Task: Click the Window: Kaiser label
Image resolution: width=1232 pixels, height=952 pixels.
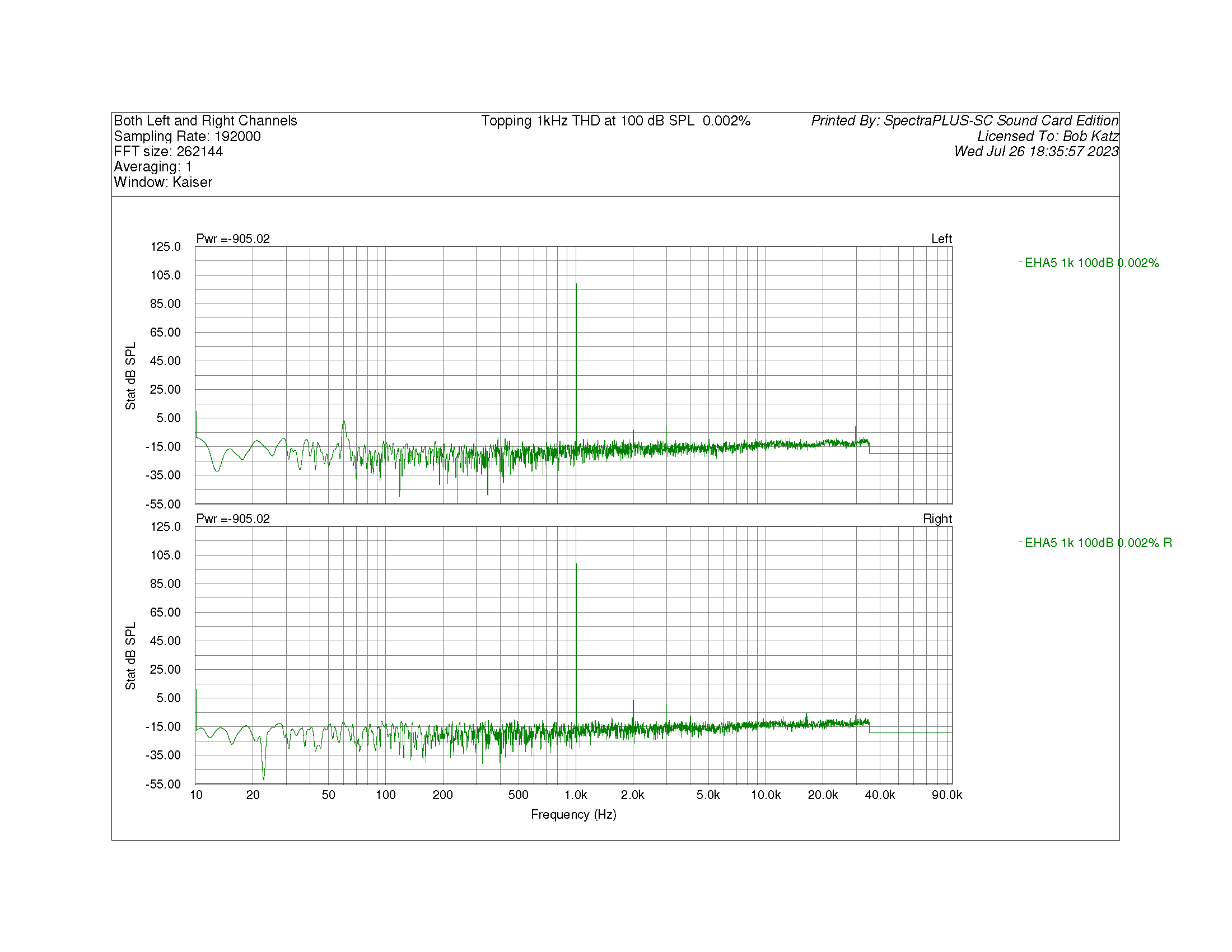Action: tap(163, 182)
